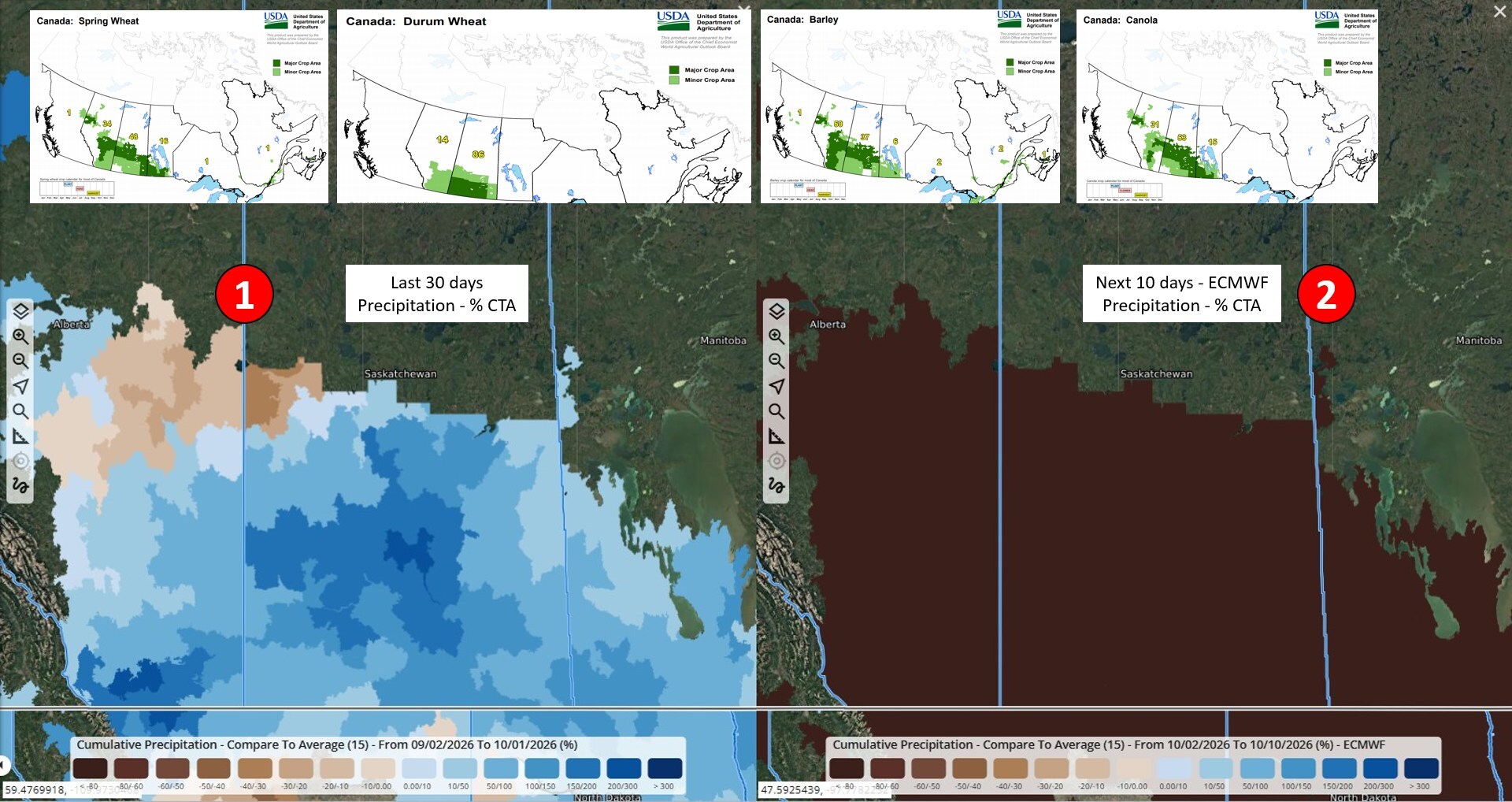
Task: Zoom out on the left precipitation map
Action: (20, 361)
